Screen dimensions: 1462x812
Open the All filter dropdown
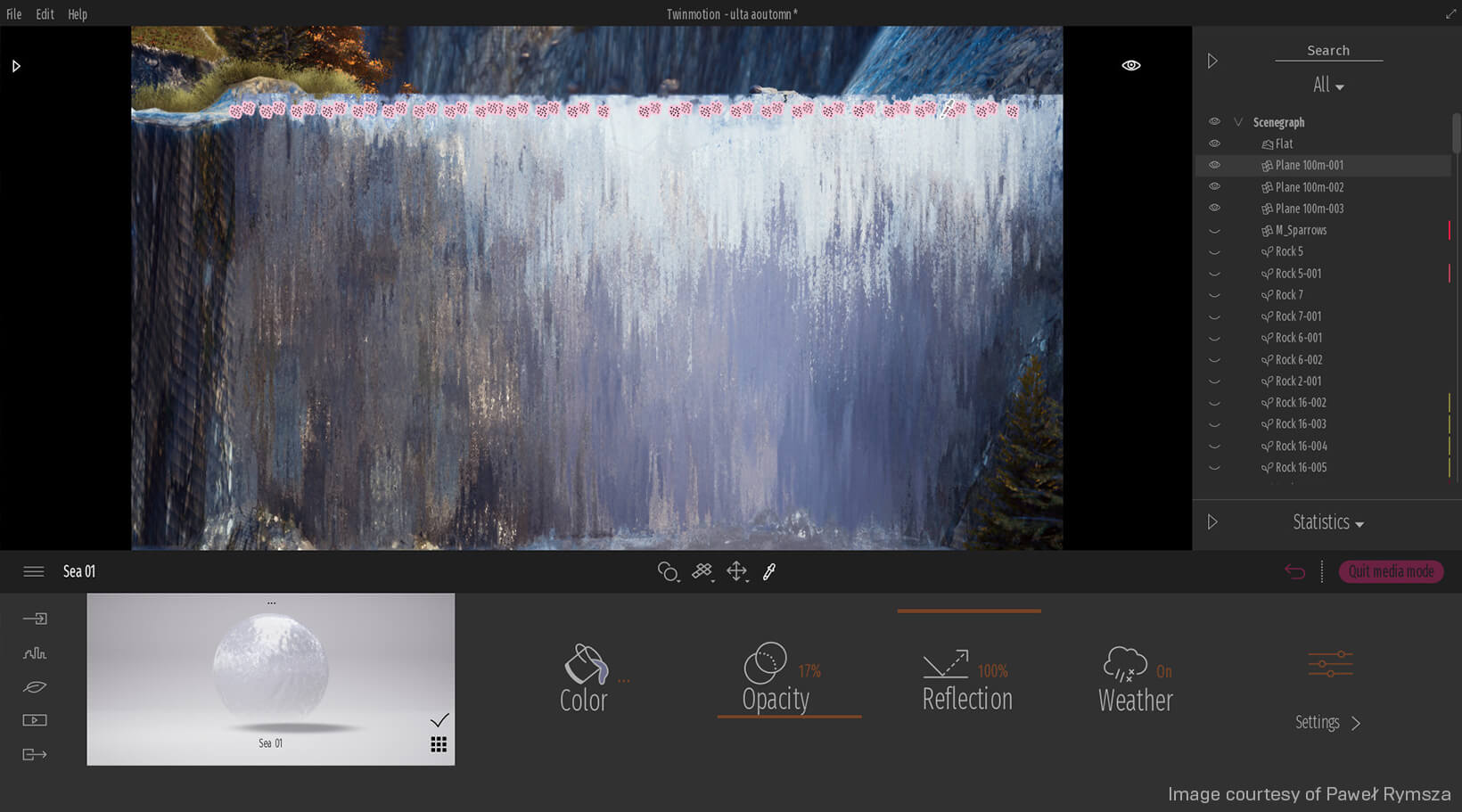point(1327,85)
